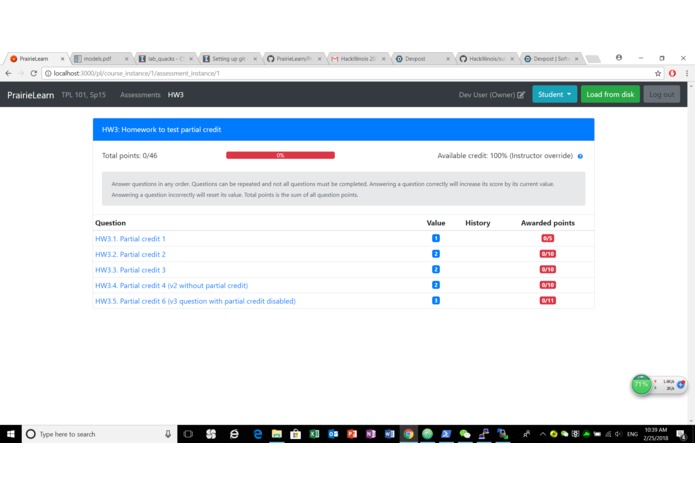The width and height of the screenshot is (695, 494).
Task: Click the taskbar clock showing 10:39 AM
Action: [656, 434]
